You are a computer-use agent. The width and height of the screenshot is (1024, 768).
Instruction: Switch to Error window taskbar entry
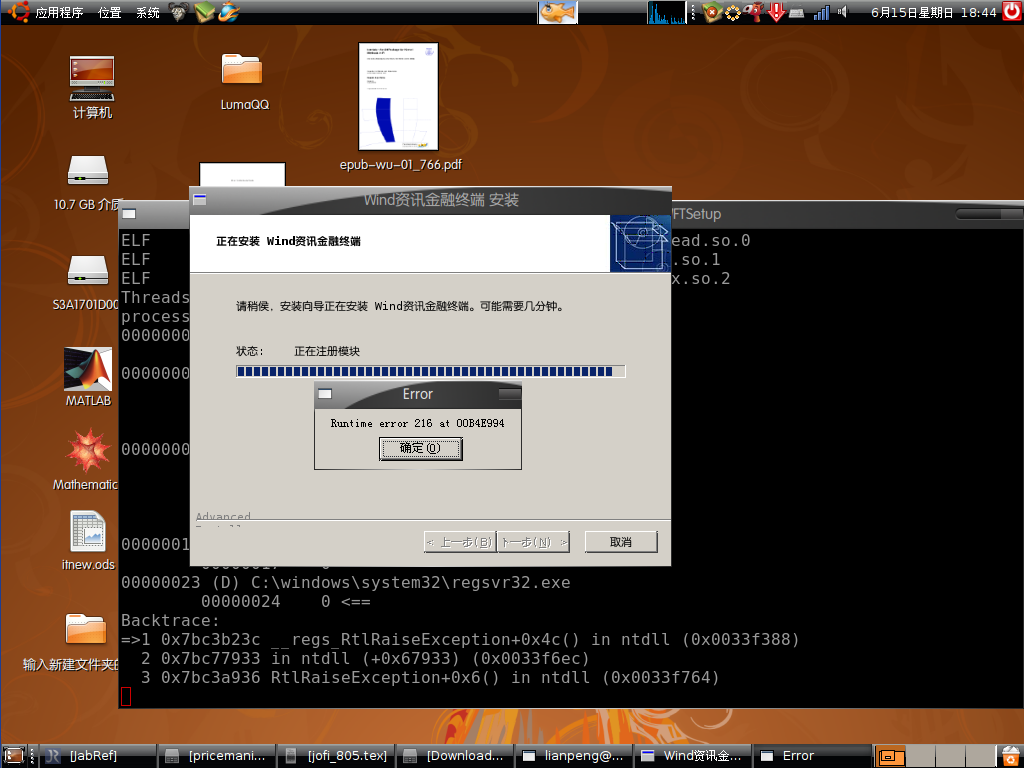point(811,756)
